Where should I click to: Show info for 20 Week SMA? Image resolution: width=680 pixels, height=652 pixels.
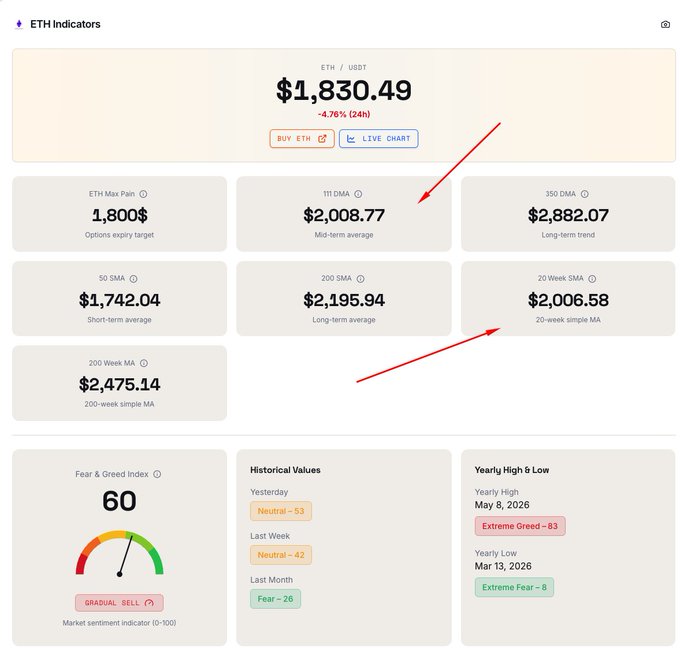592,278
